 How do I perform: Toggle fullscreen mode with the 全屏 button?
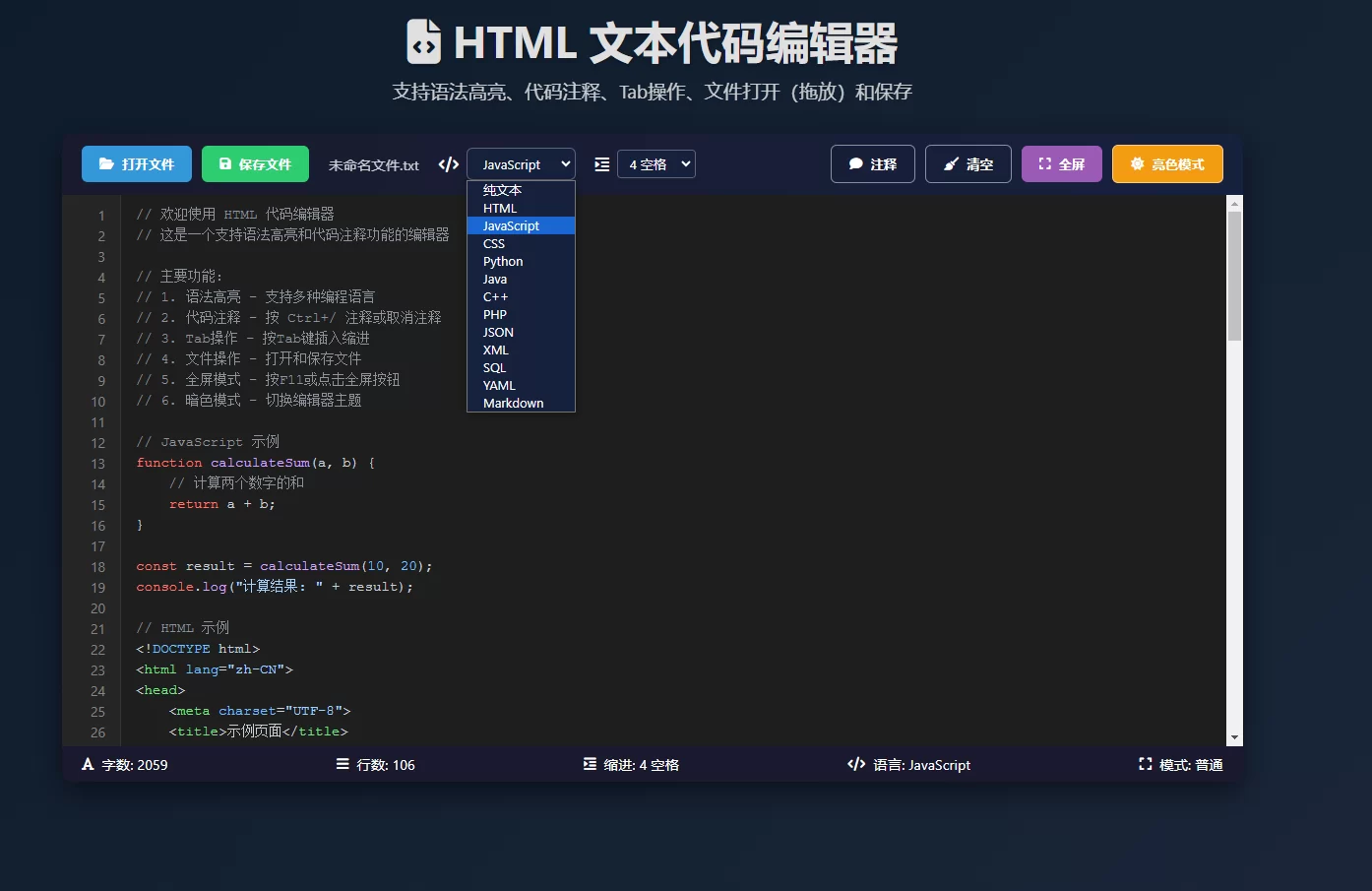[1061, 163]
